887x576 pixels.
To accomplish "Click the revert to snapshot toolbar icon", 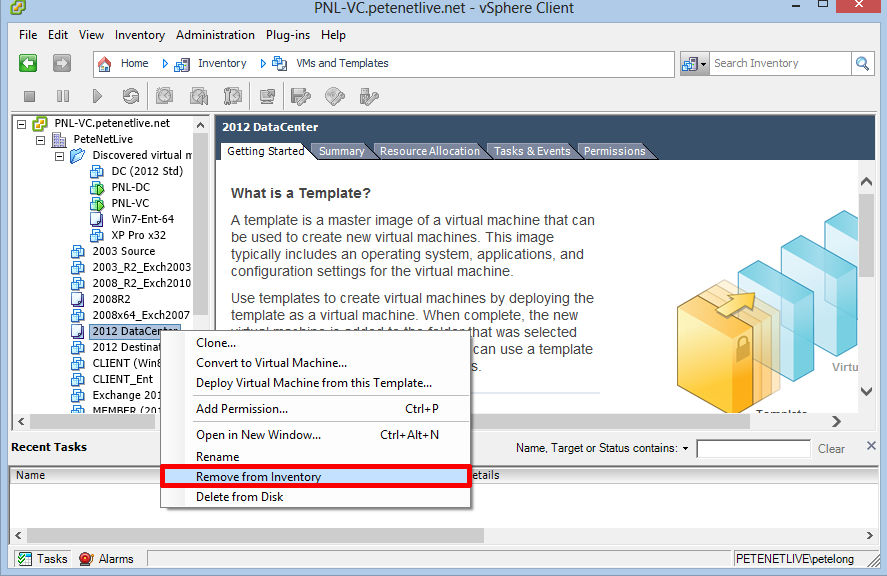I will (x=199, y=96).
